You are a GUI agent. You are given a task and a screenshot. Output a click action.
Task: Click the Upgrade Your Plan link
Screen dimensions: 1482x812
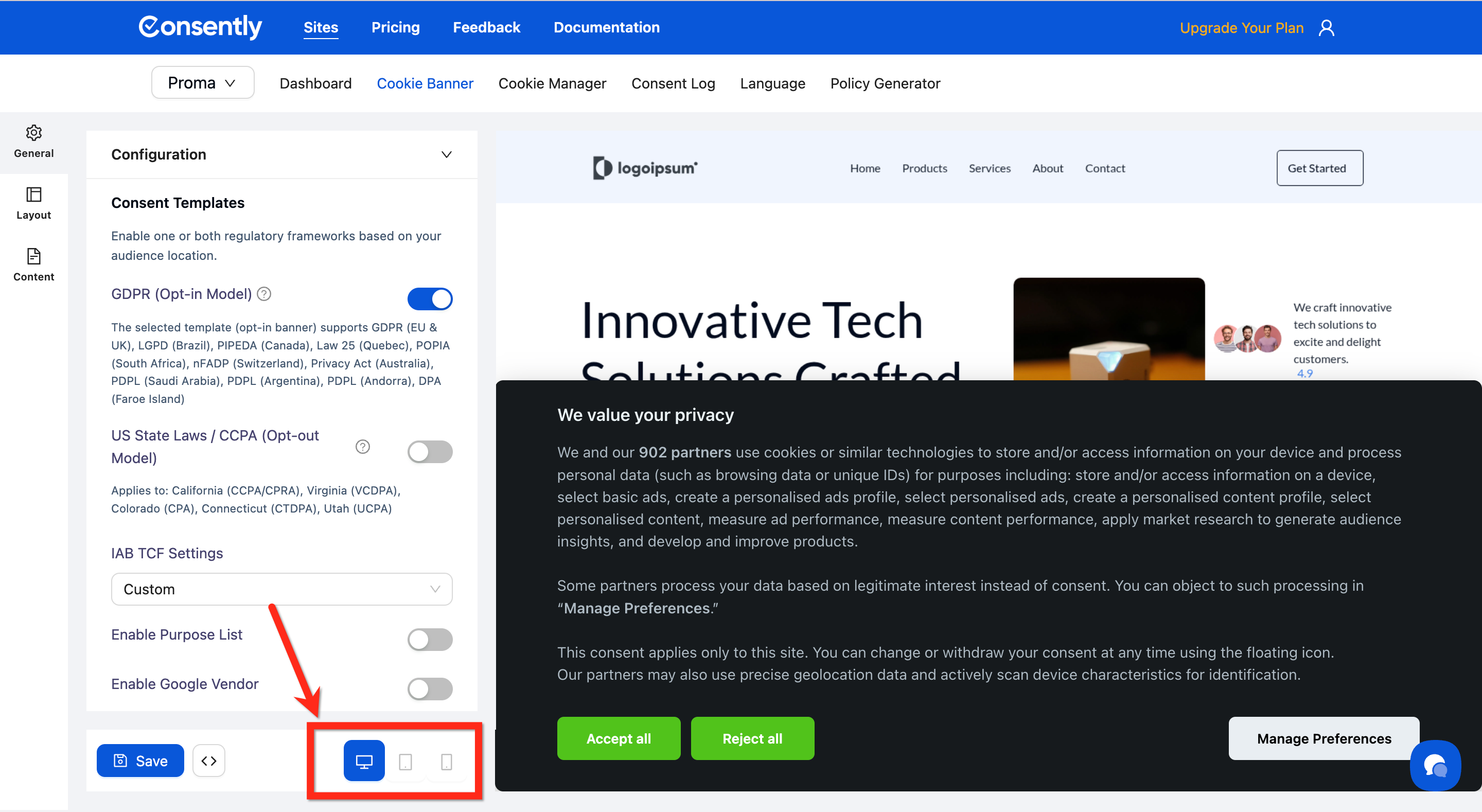click(x=1241, y=28)
